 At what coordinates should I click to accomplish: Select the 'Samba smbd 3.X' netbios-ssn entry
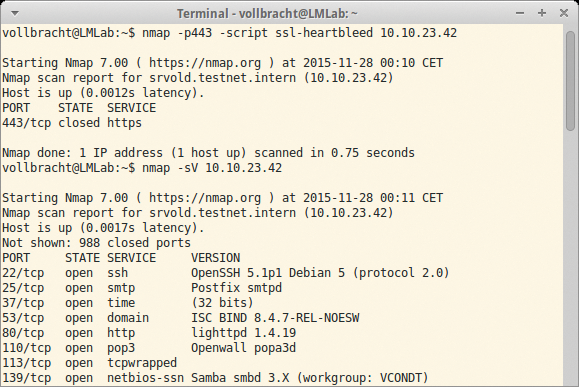240,378
